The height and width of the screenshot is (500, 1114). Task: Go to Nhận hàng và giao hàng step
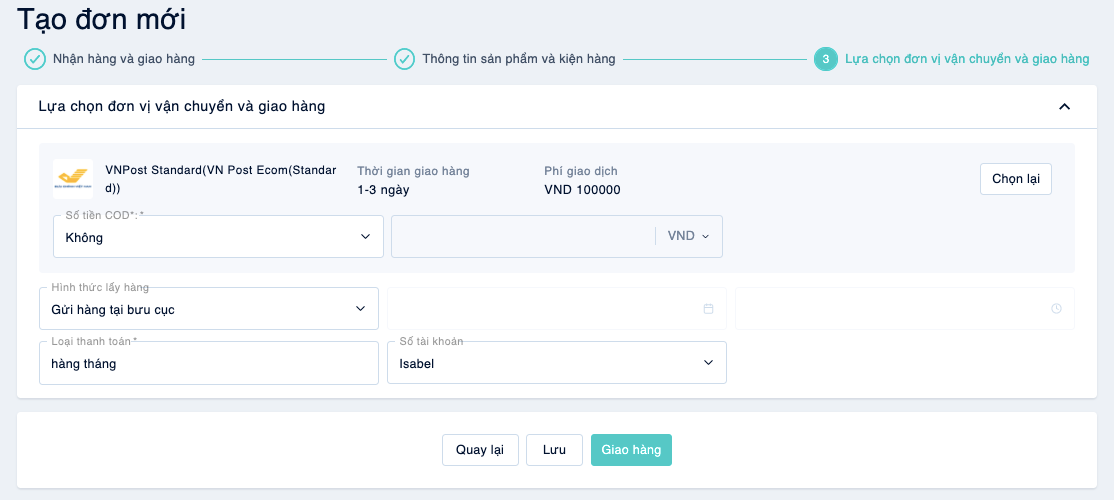point(124,59)
